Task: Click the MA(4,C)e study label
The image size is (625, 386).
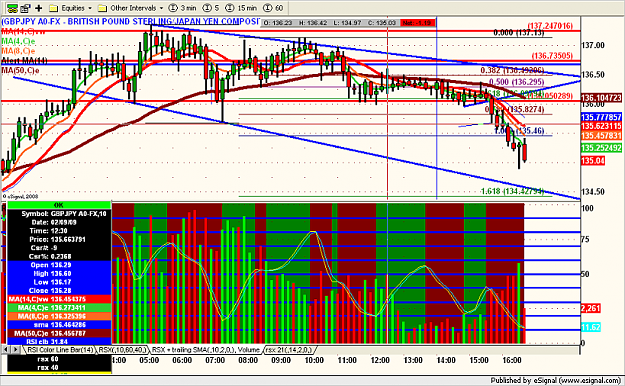Action: [x=18, y=41]
